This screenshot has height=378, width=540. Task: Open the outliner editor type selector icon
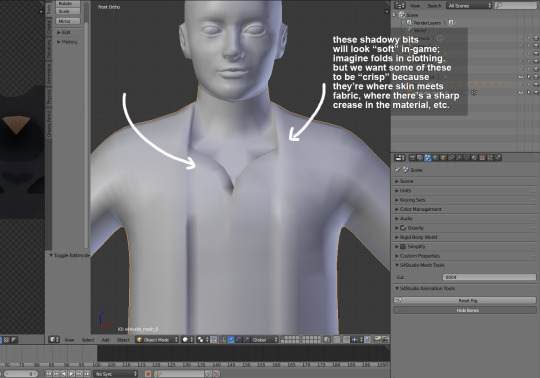399,6
